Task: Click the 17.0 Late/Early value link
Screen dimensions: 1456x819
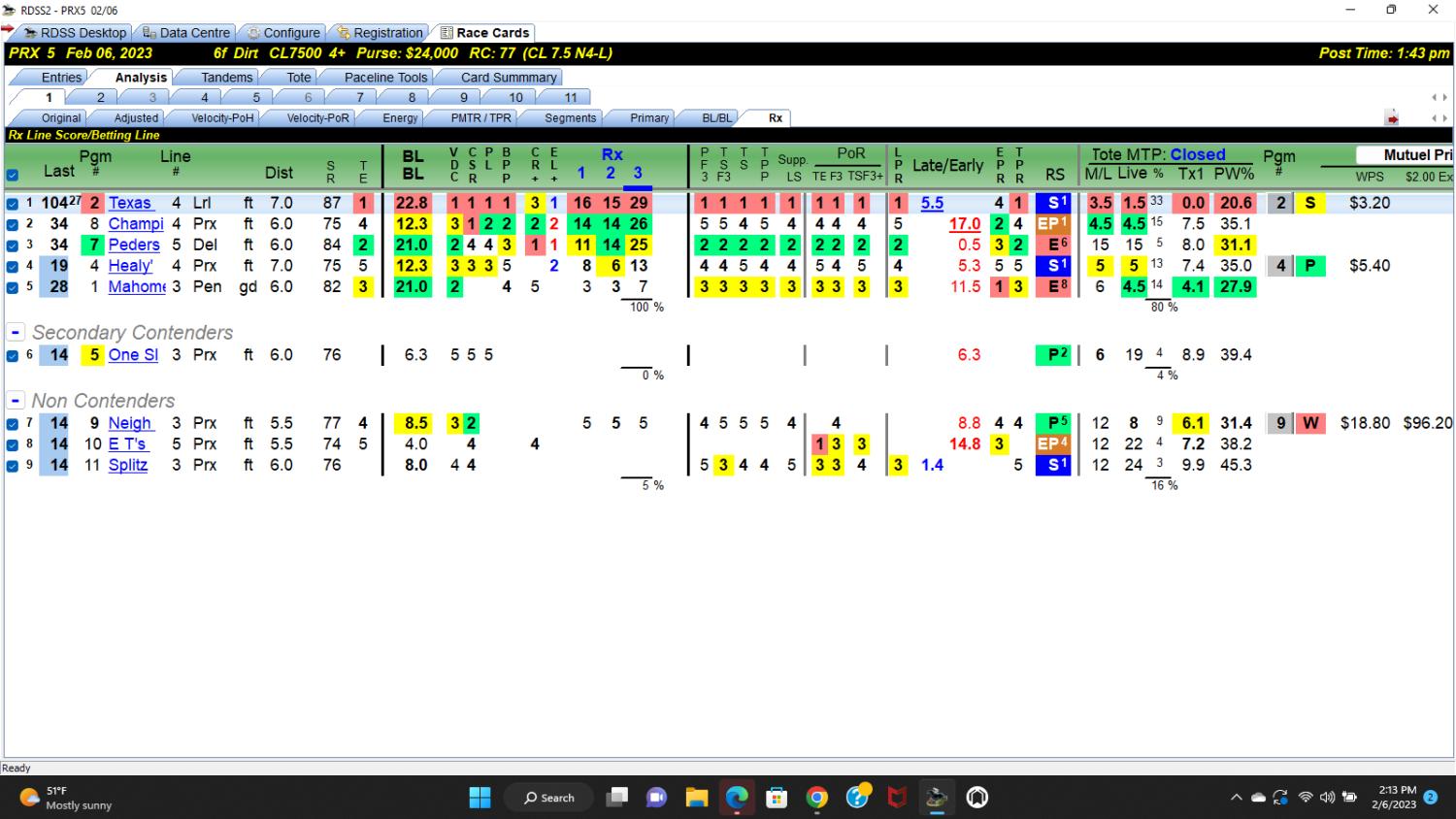Action: click(965, 224)
